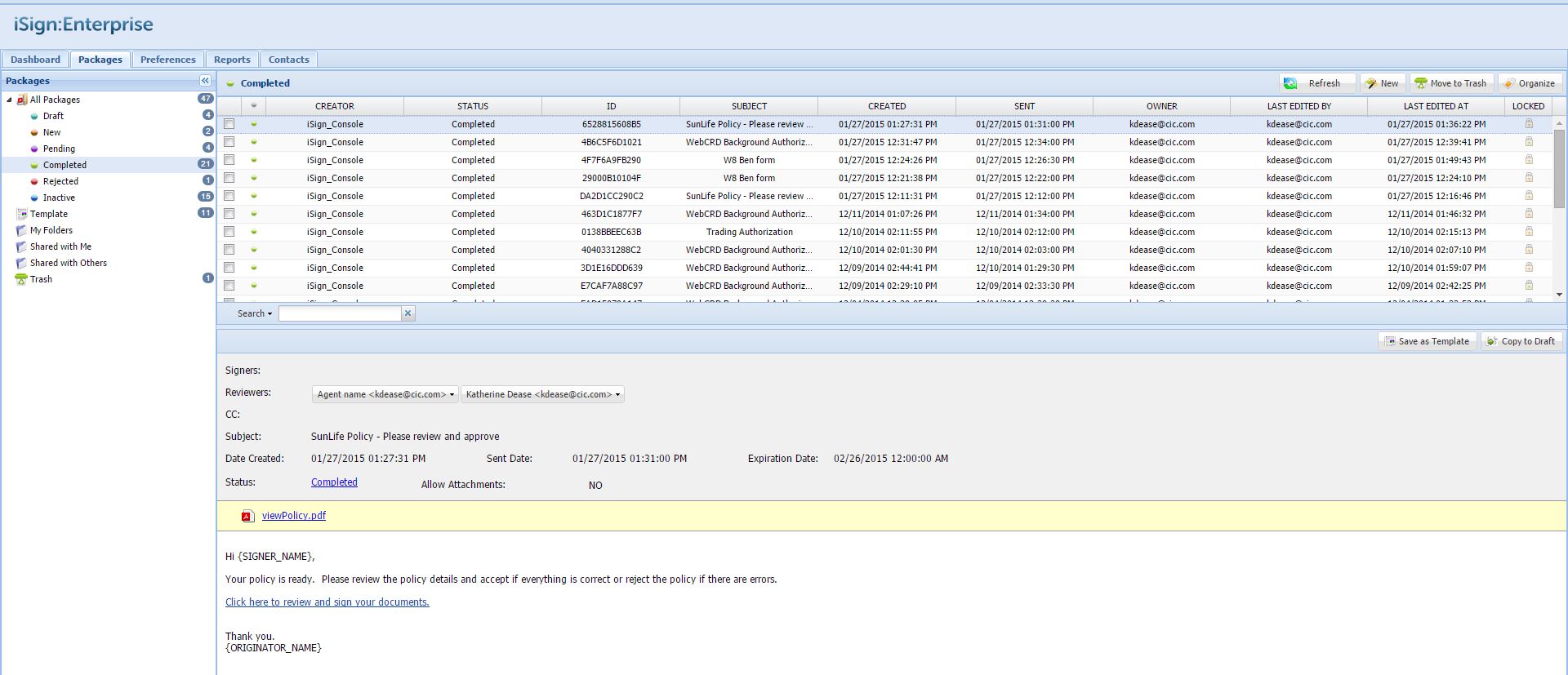
Task: Click the PDF icon beside viewPolicy.pdf
Action: point(247,516)
